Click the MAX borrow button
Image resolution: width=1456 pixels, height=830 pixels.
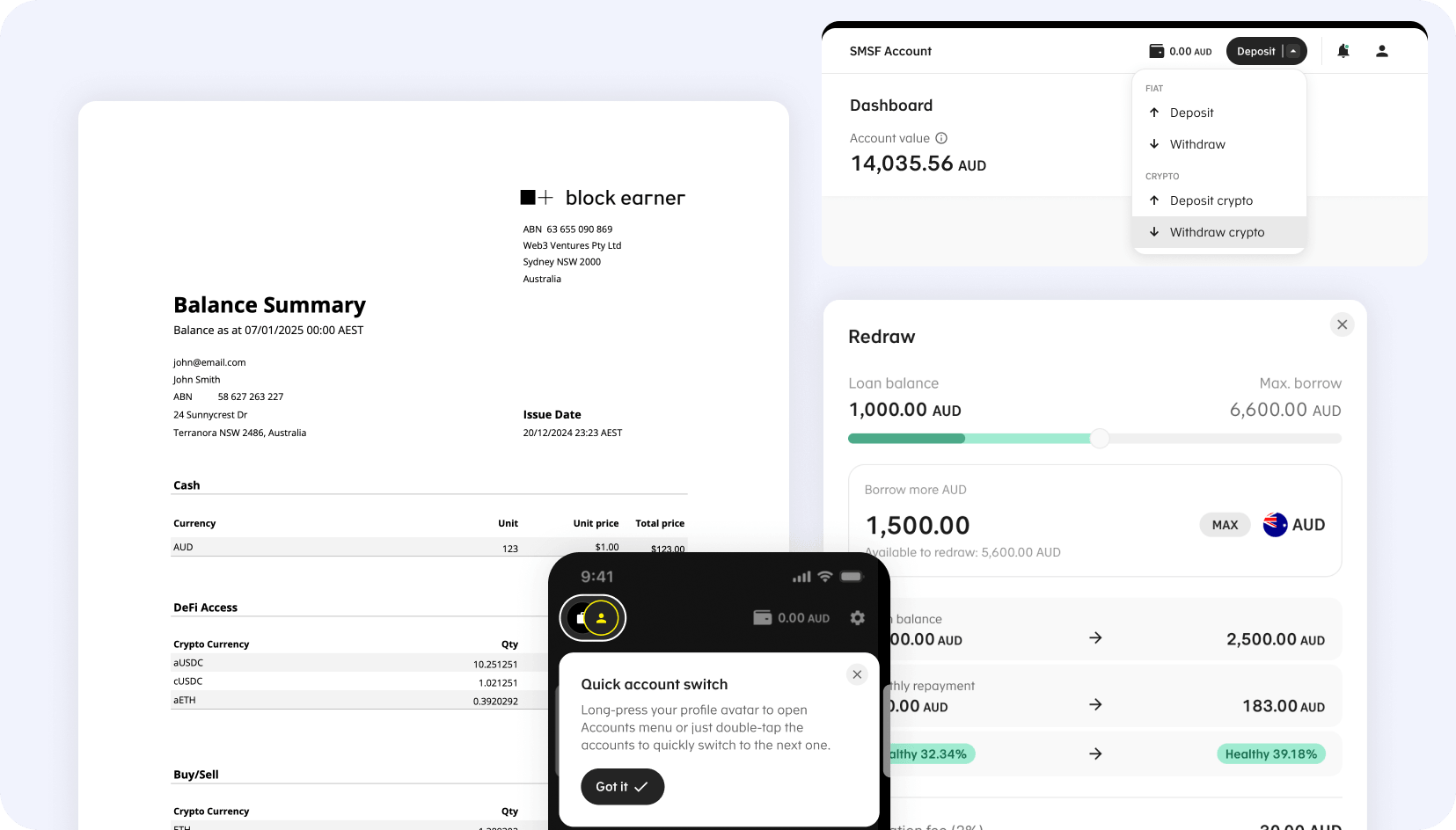pos(1225,525)
